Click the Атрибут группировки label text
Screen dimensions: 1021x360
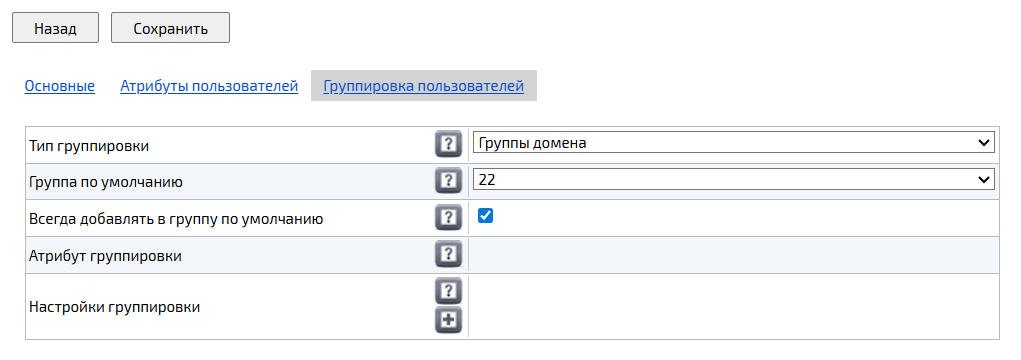105,256
